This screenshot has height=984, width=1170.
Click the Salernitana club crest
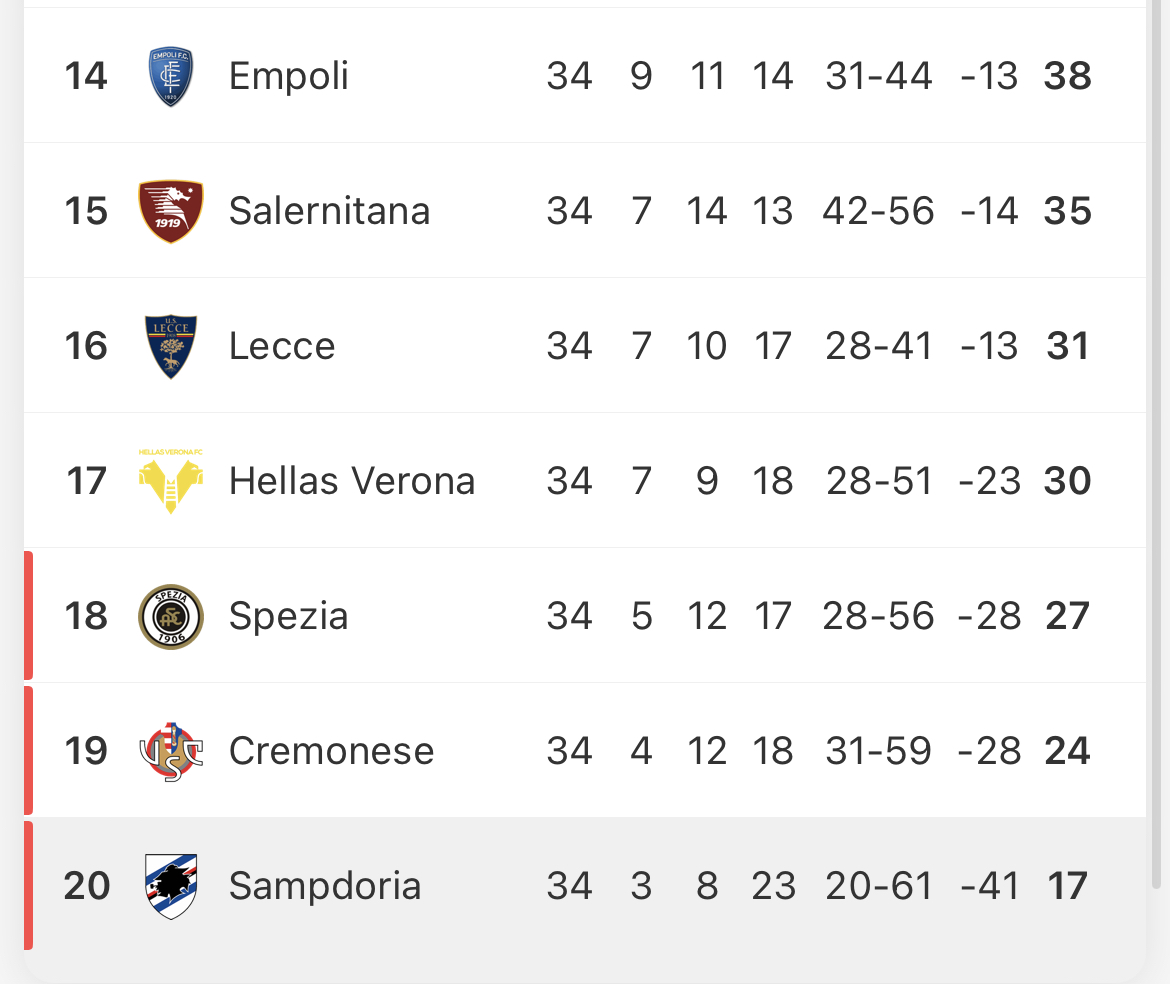171,211
